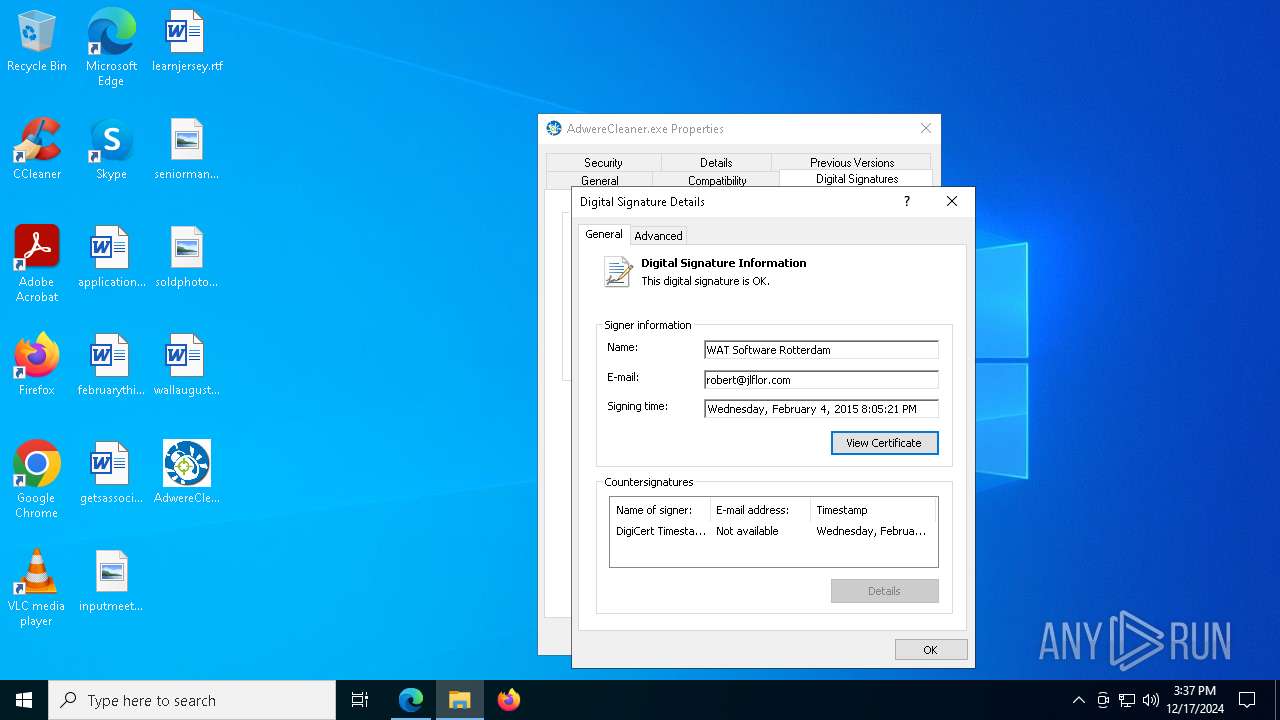Image resolution: width=1280 pixels, height=720 pixels.
Task: Click the E-mail field robert@jlflor.com
Action: tap(821, 380)
